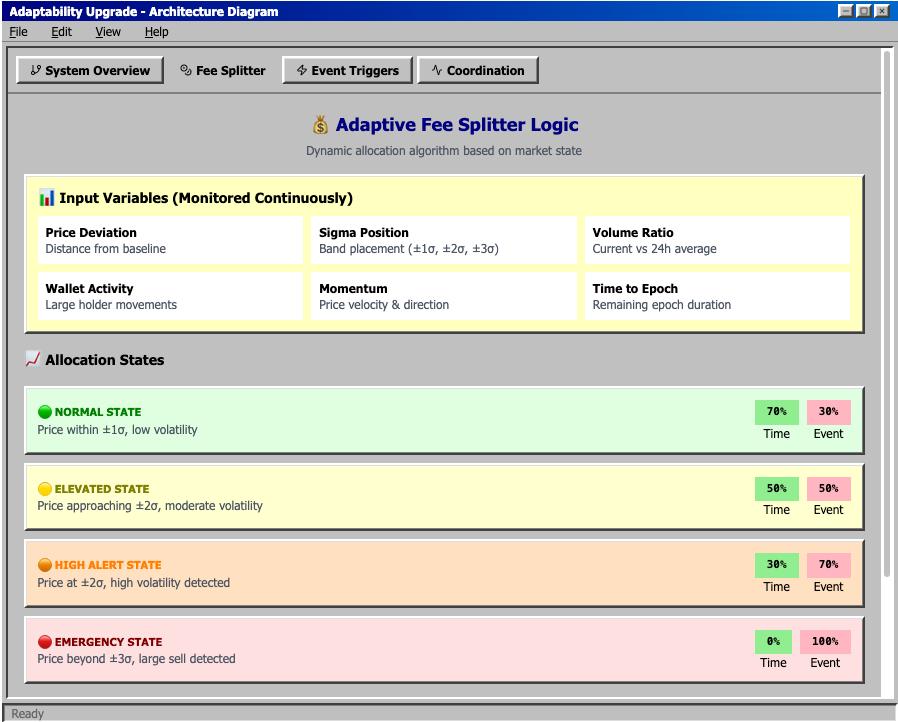Open the Edit menu
This screenshot has height=722, width=898.
61,32
